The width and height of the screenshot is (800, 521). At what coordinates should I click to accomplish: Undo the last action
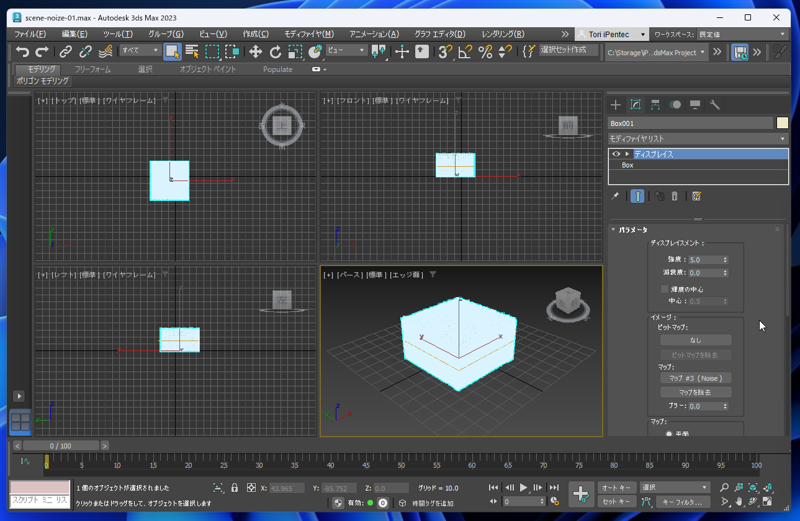(22, 52)
